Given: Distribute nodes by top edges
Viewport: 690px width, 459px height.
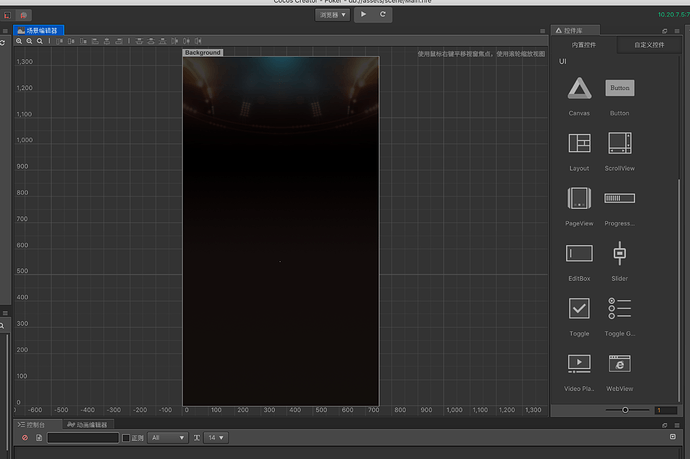Looking at the screenshot, I should [139, 41].
